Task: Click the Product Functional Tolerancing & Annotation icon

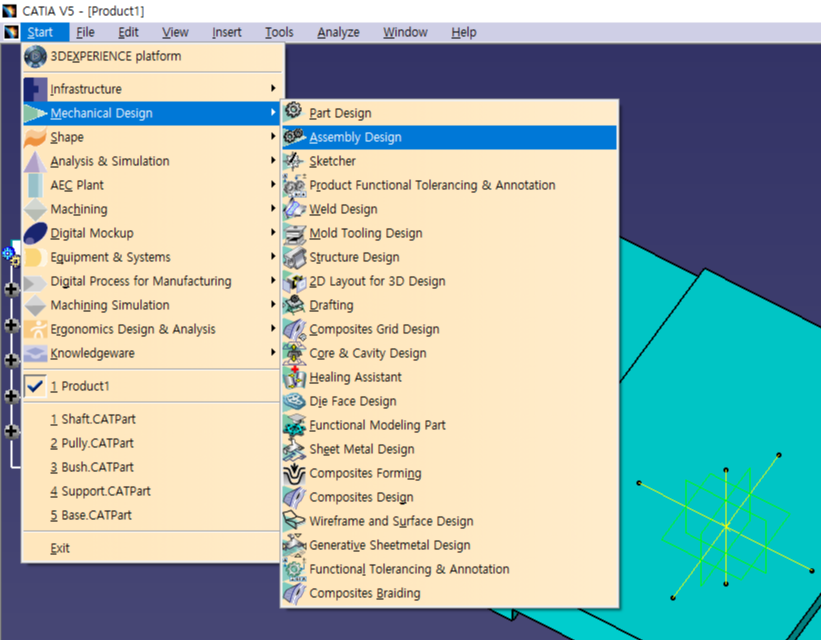Action: 294,185
